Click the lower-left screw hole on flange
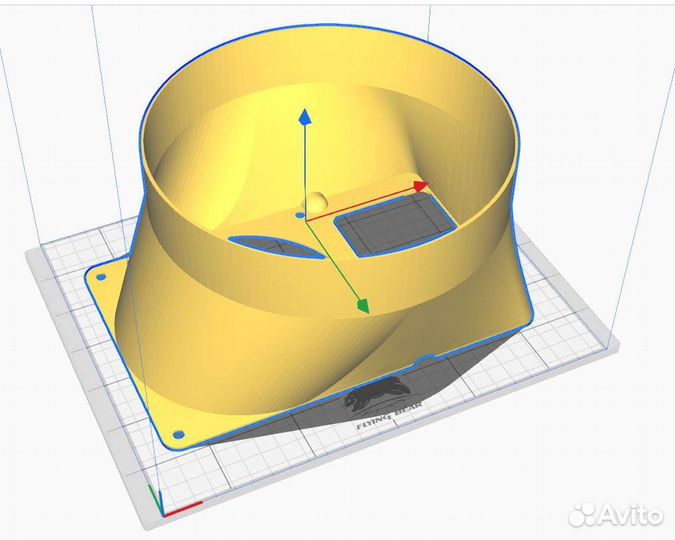The height and width of the screenshot is (540, 675). (179, 435)
